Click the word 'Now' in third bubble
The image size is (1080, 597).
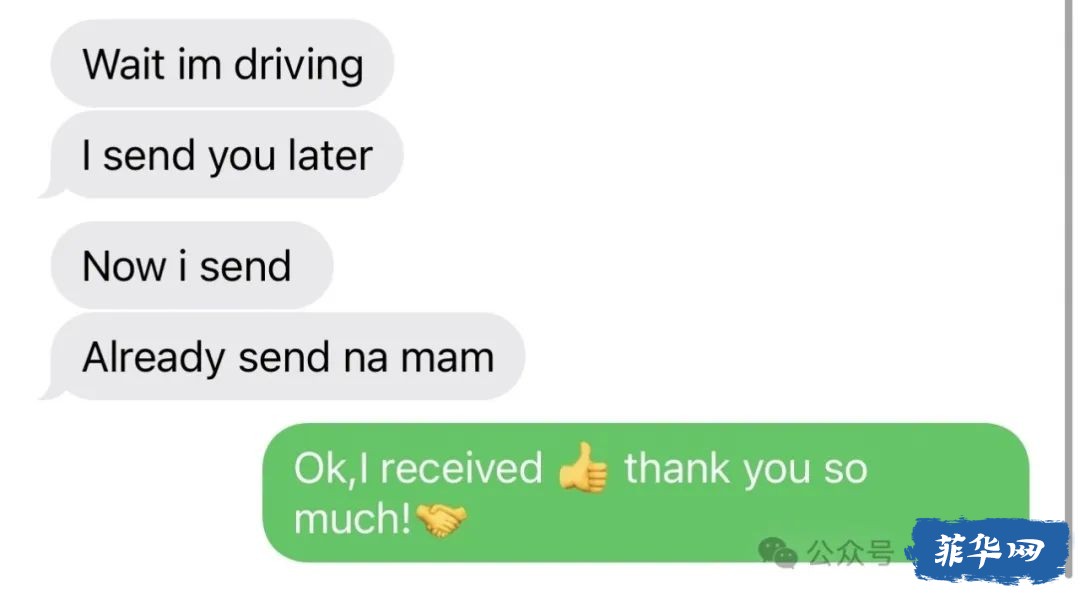(124, 266)
